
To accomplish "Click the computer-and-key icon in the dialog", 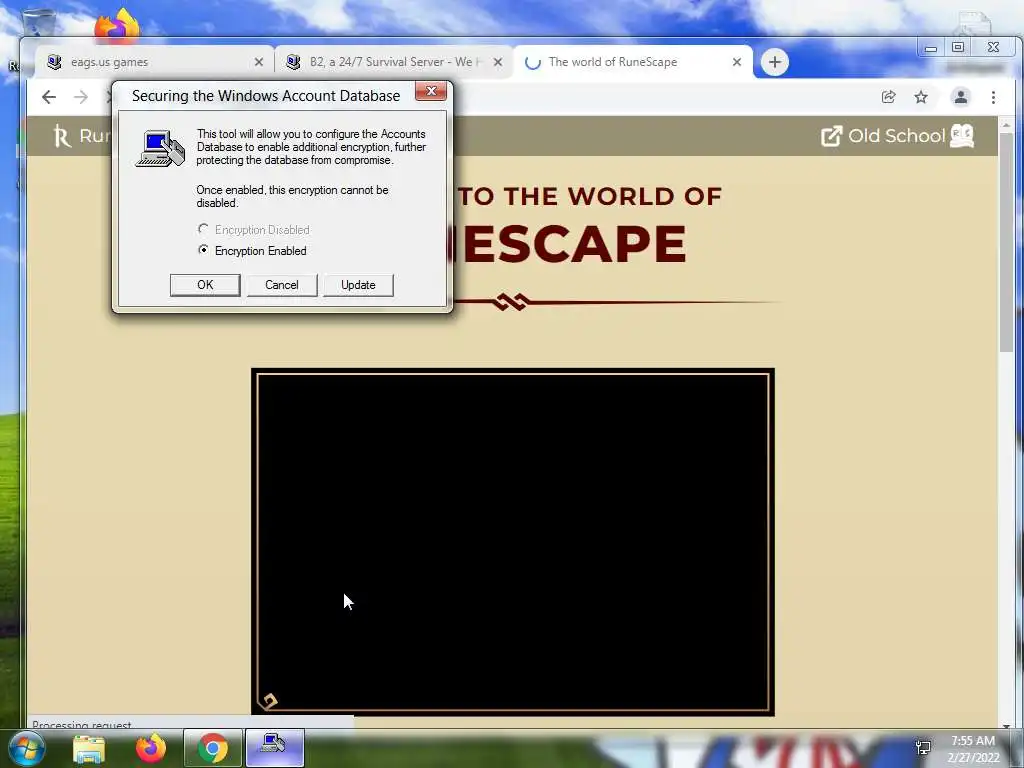I will click(x=161, y=148).
